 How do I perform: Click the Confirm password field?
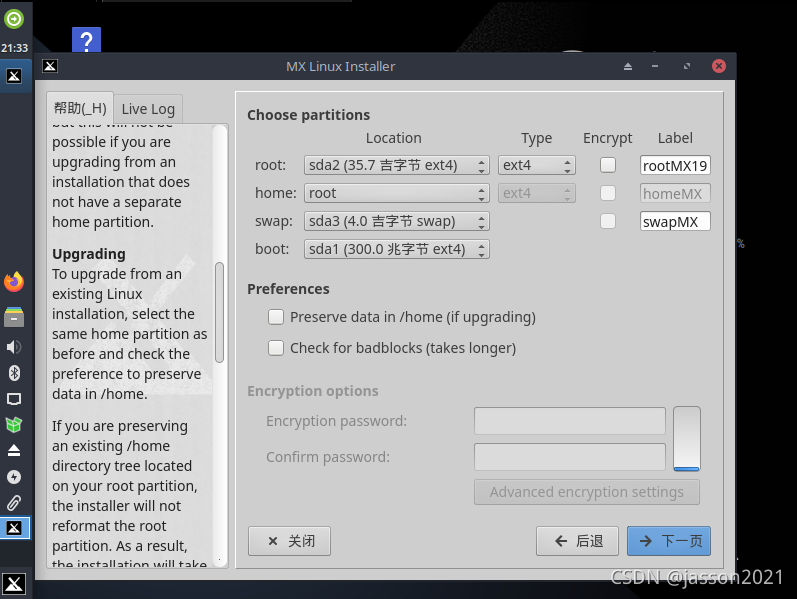pyautogui.click(x=570, y=457)
